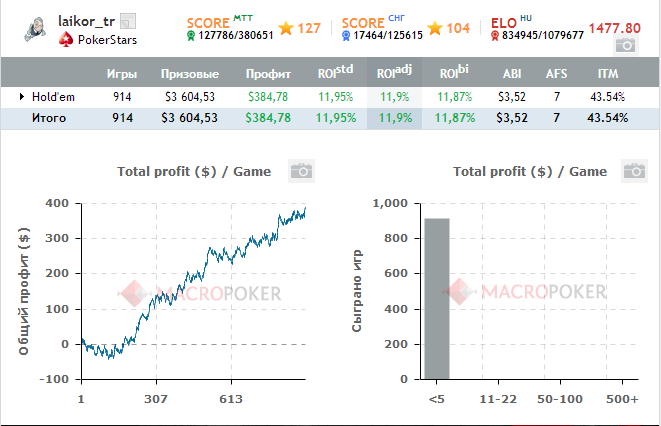Screen dimensions: 661x426
Task: Click the red ELO rank ribbon icon
Action: click(495, 36)
